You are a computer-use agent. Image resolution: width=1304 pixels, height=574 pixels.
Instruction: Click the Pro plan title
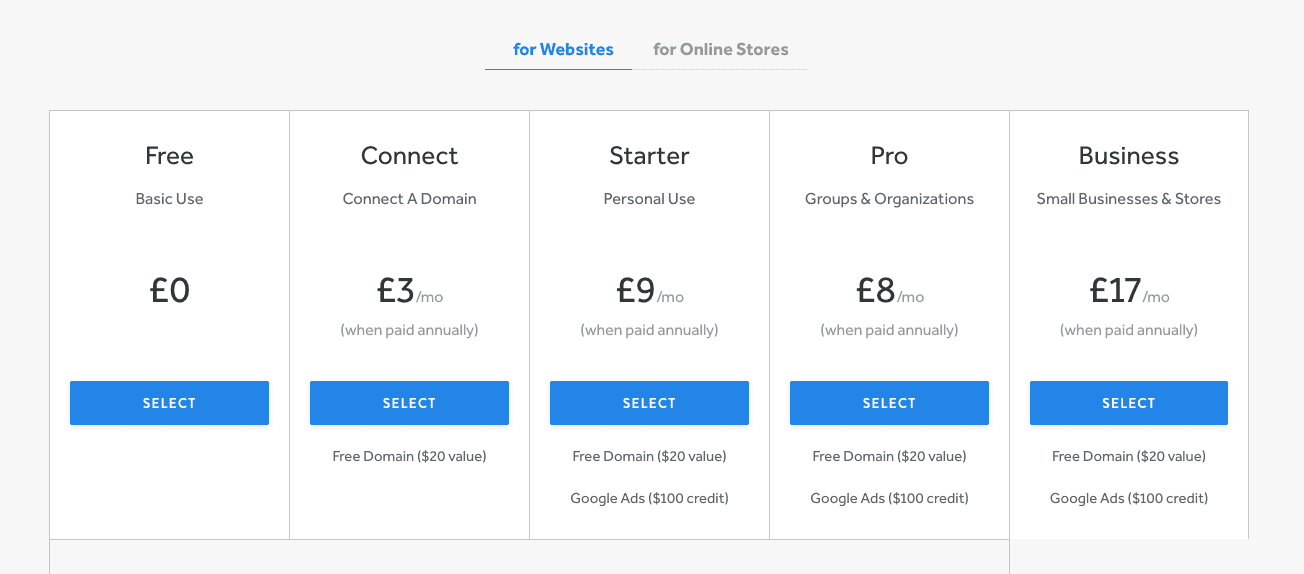click(889, 156)
